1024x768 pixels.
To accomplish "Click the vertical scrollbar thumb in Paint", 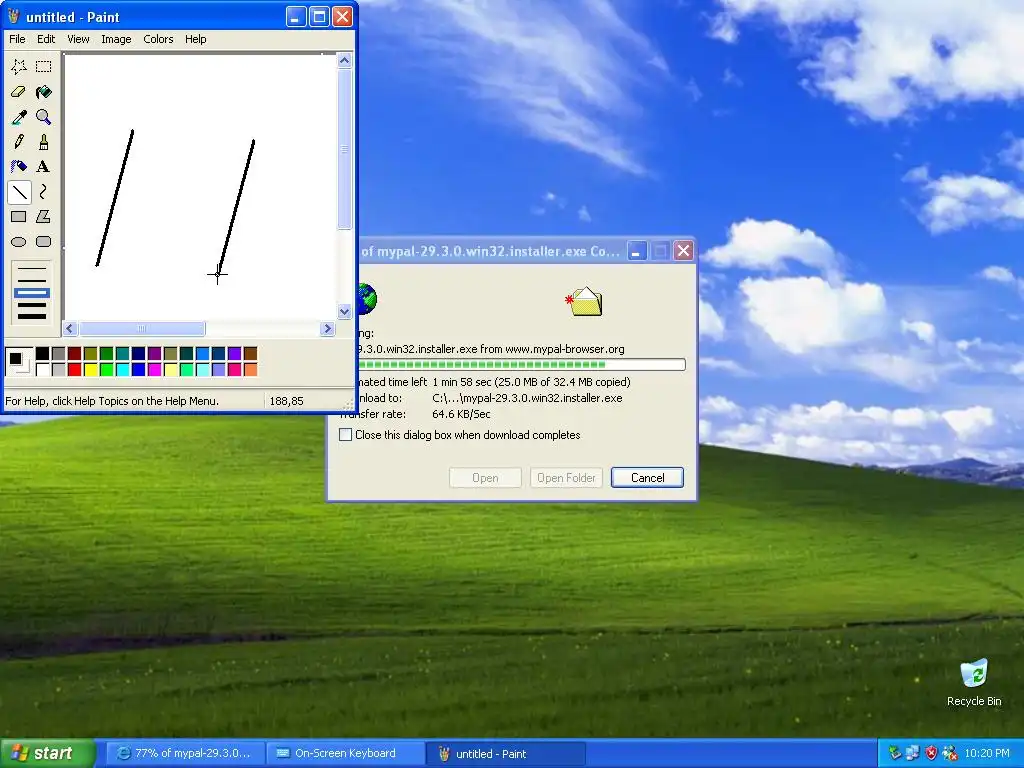I will 344,149.
